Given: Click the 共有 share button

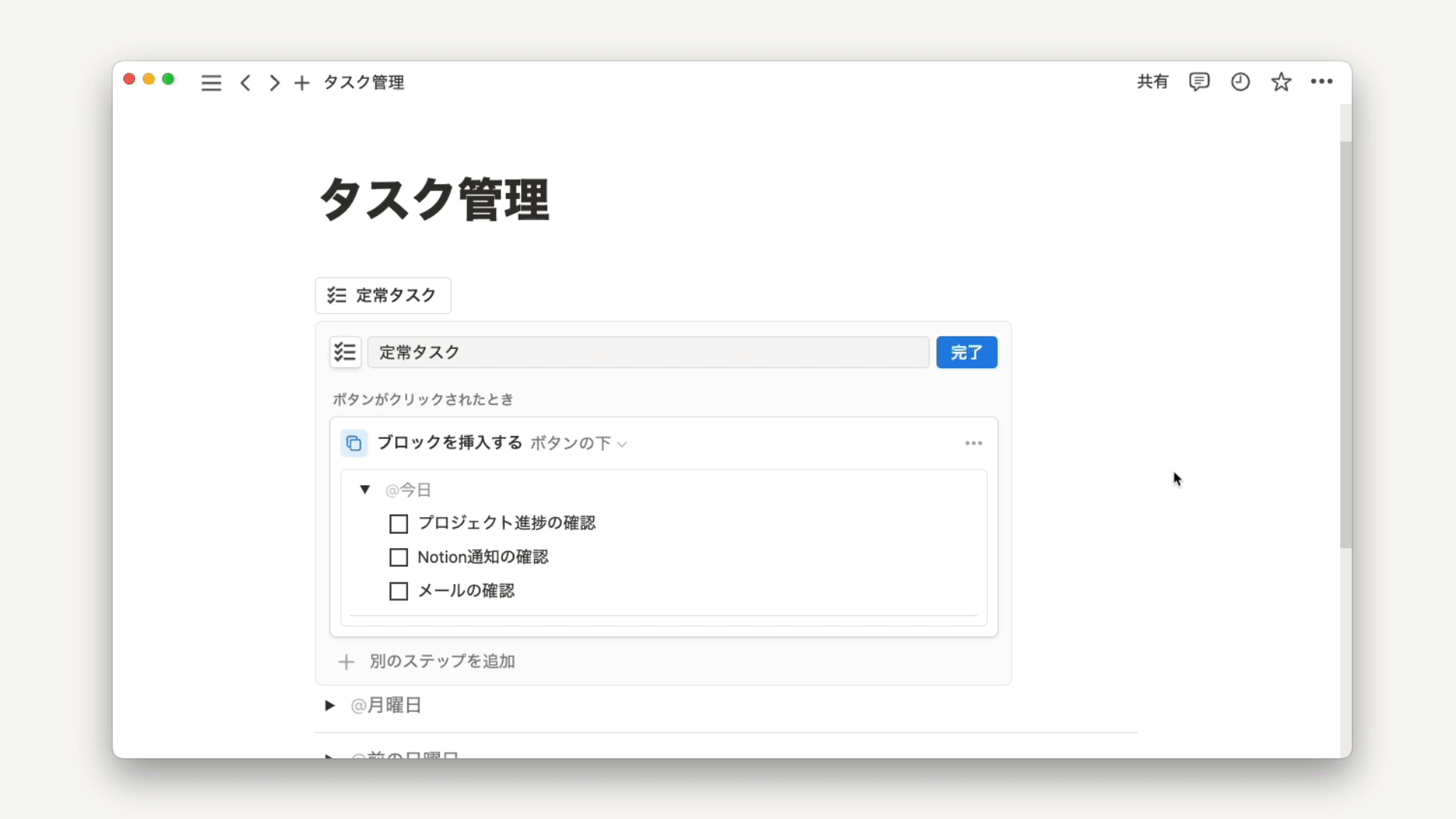Looking at the screenshot, I should (1153, 82).
